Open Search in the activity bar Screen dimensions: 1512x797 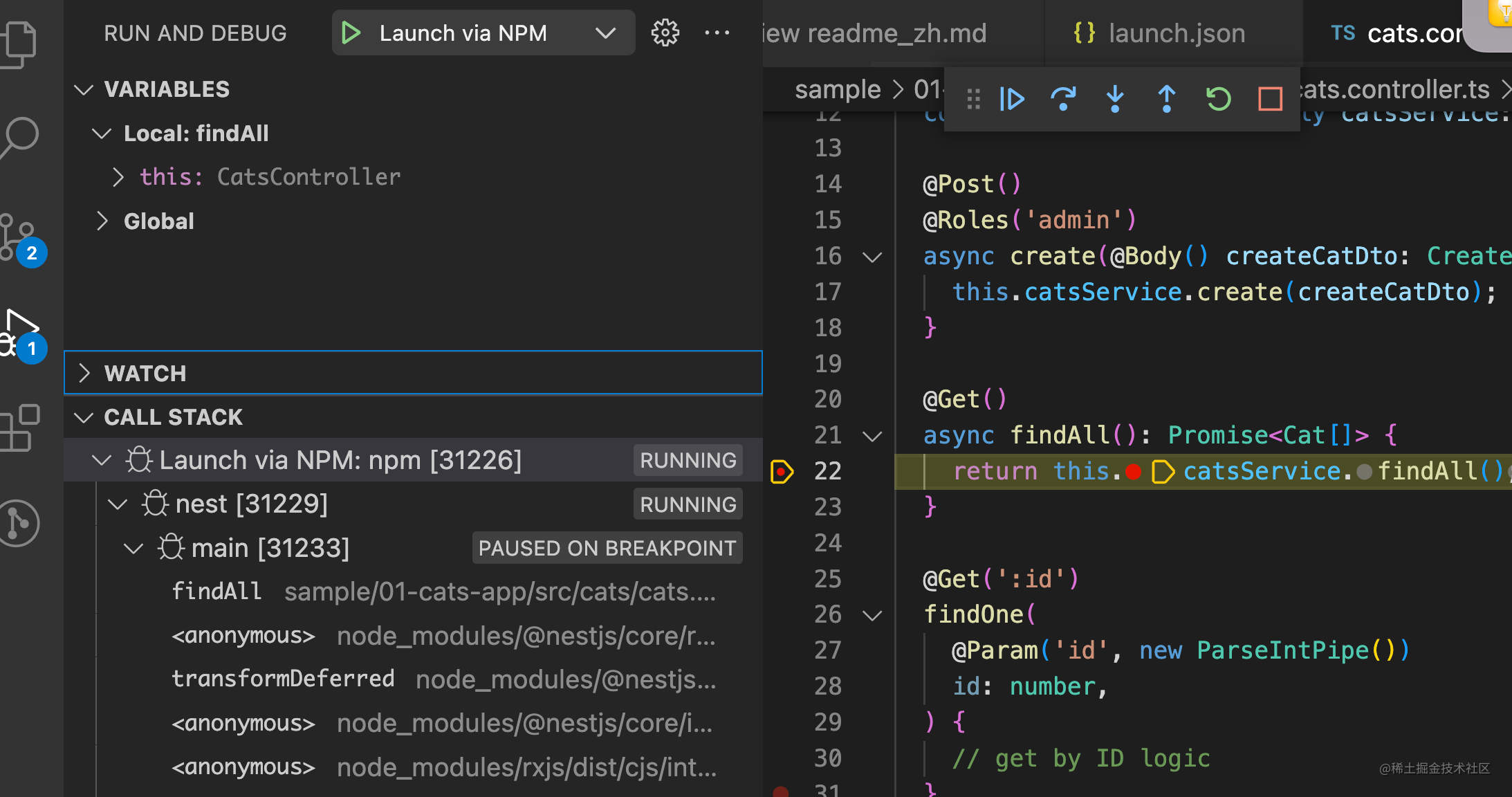tap(21, 136)
